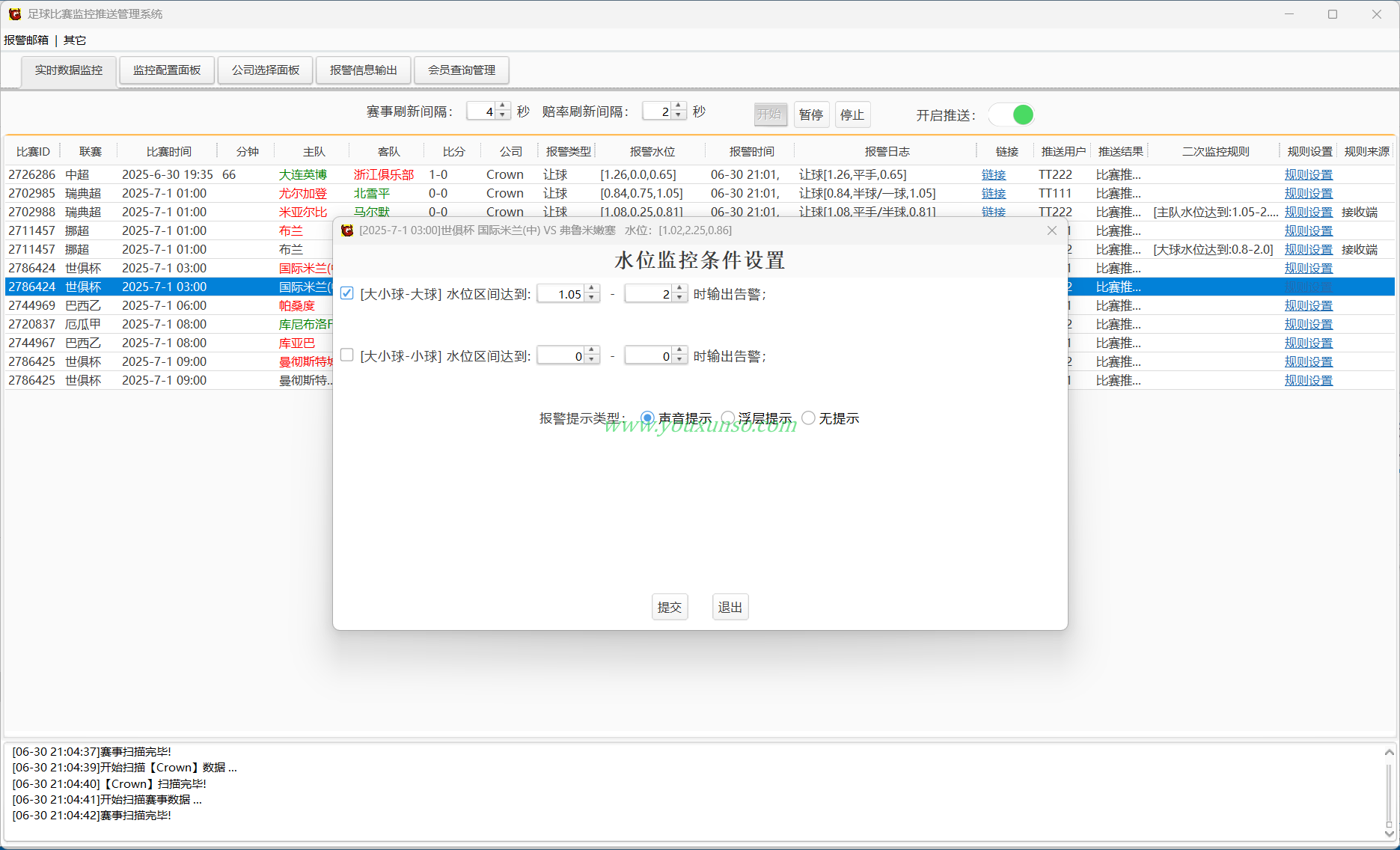1400x850 pixels.
Task: Turn off the 开启推送 switch
Action: click(1012, 114)
